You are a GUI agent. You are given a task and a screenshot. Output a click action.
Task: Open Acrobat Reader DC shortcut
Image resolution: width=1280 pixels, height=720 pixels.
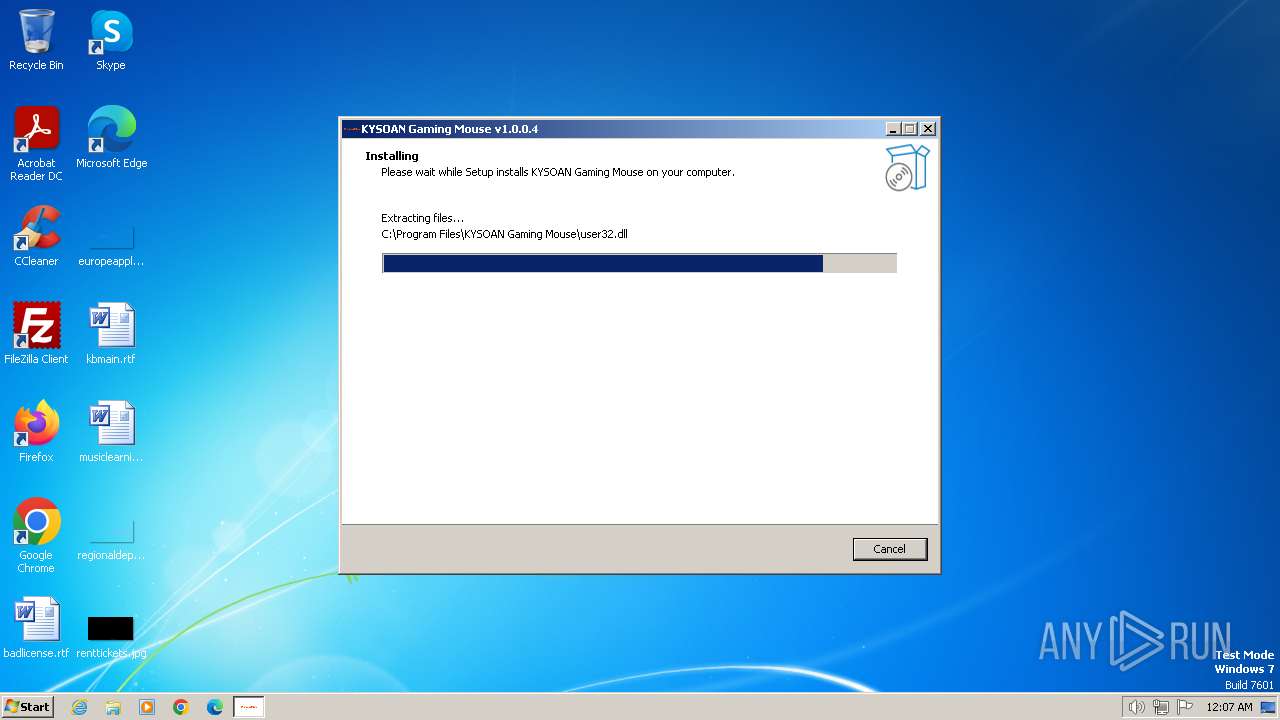click(36, 144)
